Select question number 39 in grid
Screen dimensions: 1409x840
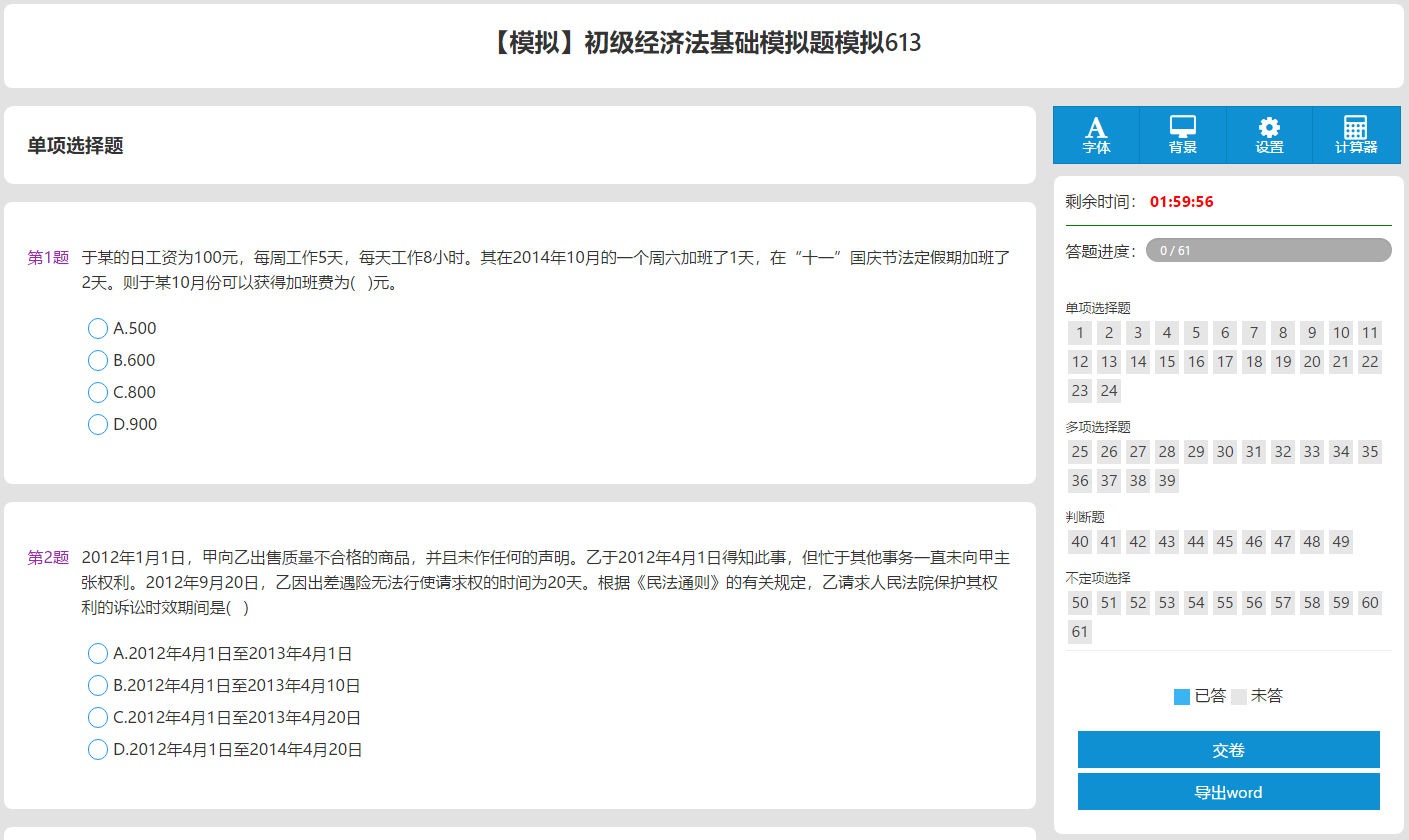[1167, 481]
